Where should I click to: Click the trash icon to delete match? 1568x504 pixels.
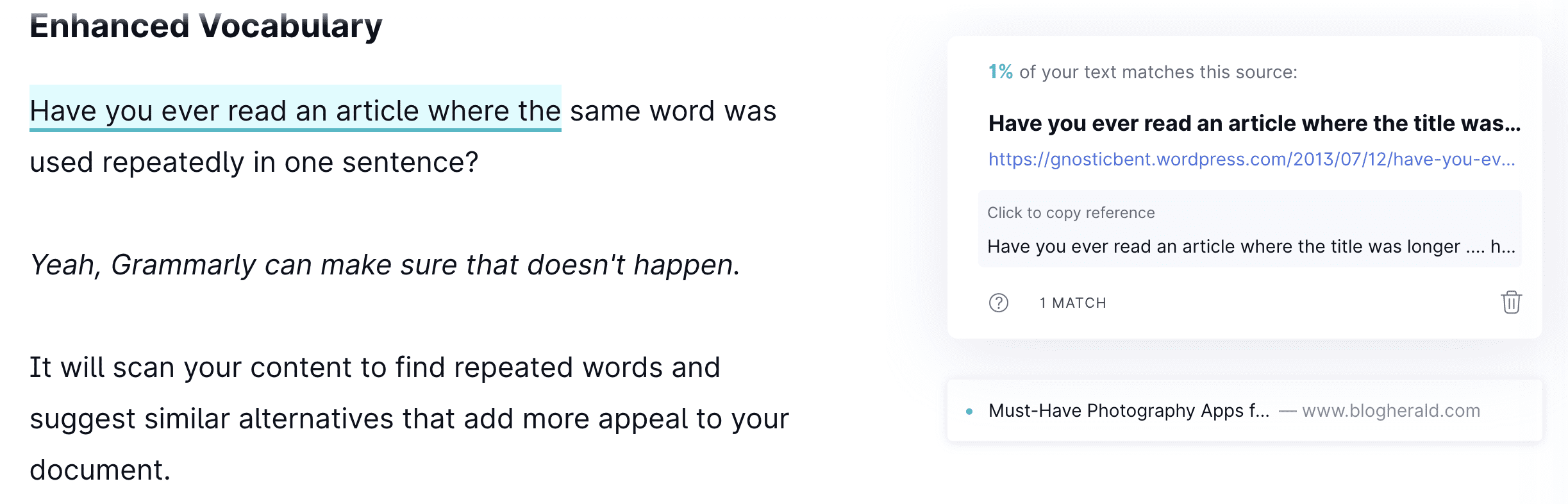pos(1511,302)
